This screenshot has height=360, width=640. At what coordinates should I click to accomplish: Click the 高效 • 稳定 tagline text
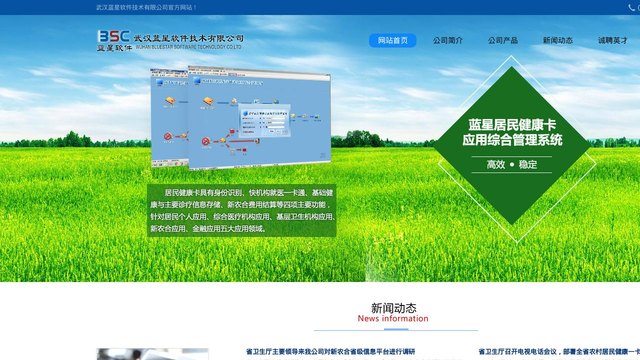point(512,164)
